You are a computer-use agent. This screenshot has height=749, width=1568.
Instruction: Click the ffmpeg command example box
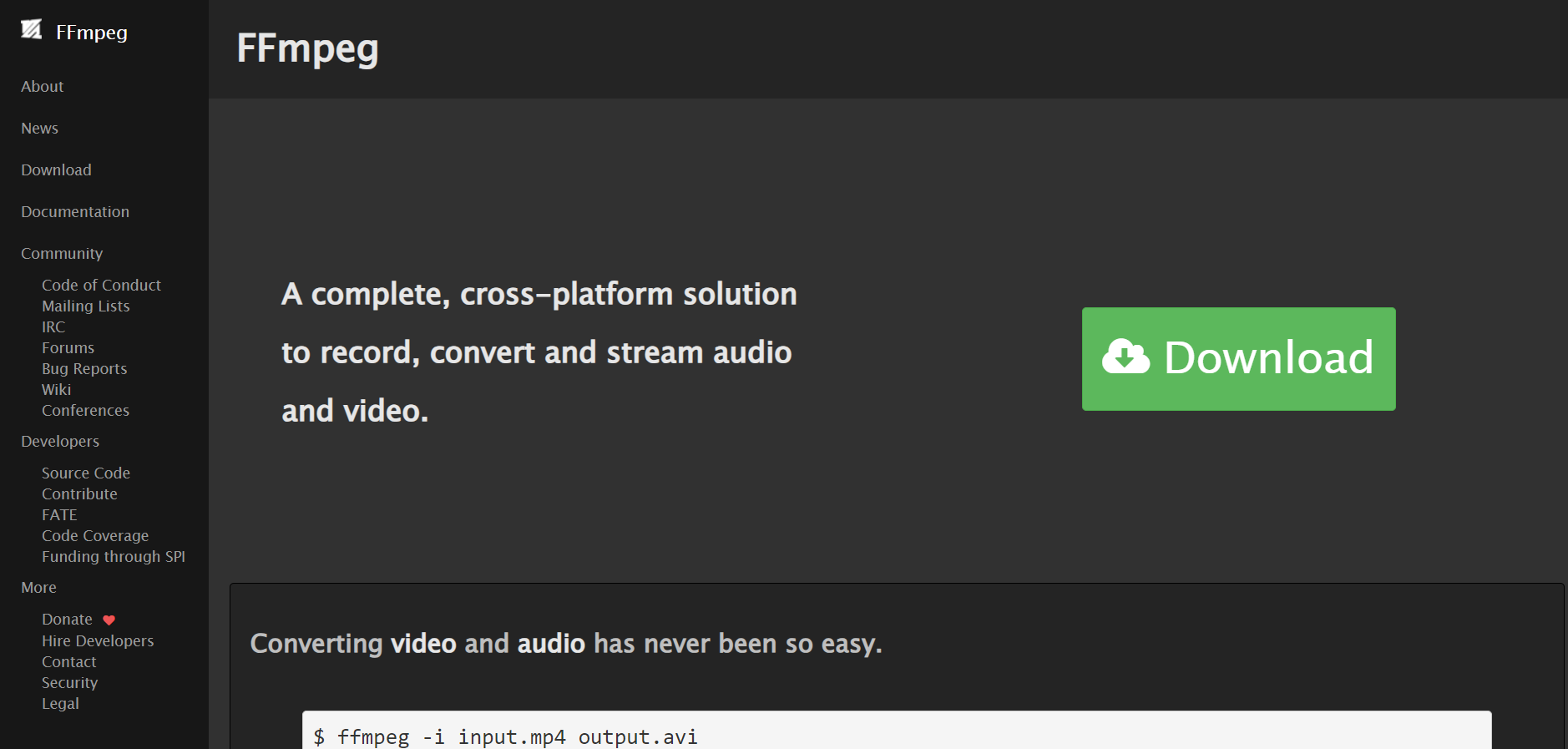(896, 735)
